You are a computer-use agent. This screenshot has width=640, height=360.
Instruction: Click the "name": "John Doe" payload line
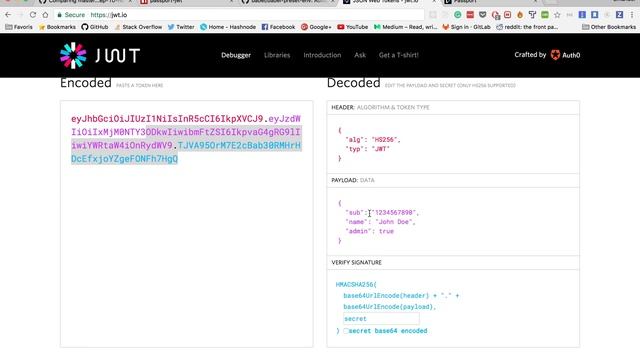pos(380,222)
